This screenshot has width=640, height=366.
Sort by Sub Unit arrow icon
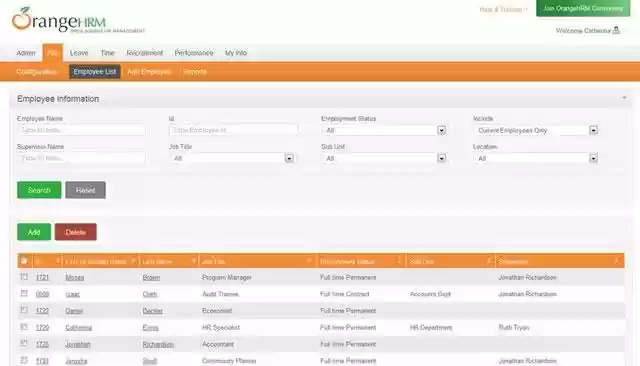coord(489,261)
